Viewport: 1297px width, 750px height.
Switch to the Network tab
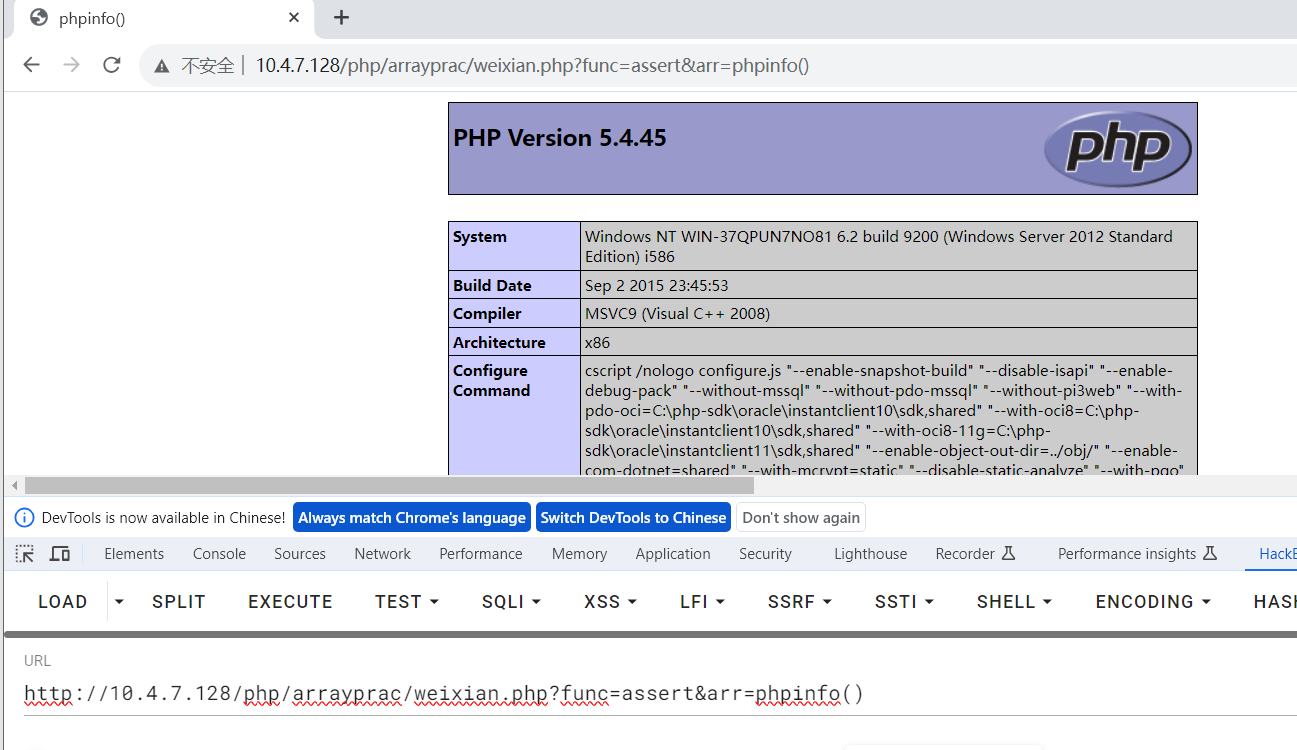click(382, 553)
